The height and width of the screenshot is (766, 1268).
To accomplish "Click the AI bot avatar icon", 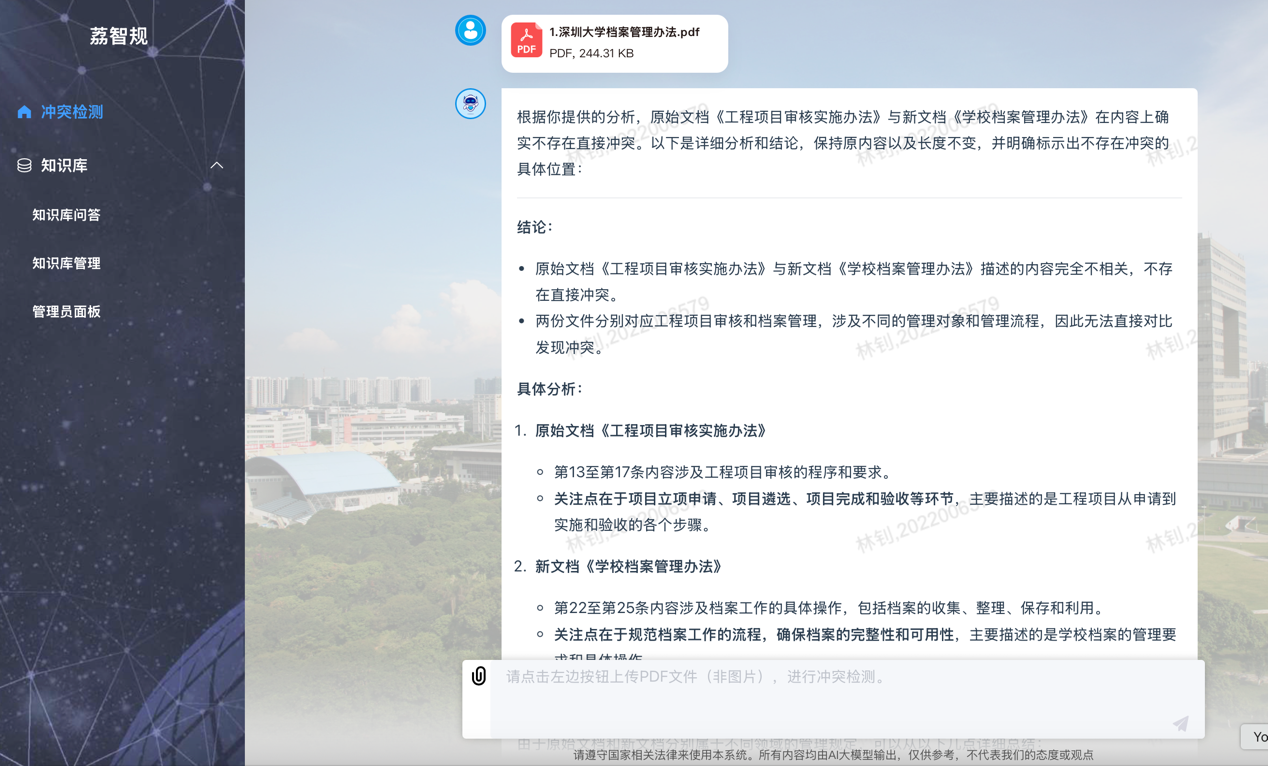I will [470, 103].
